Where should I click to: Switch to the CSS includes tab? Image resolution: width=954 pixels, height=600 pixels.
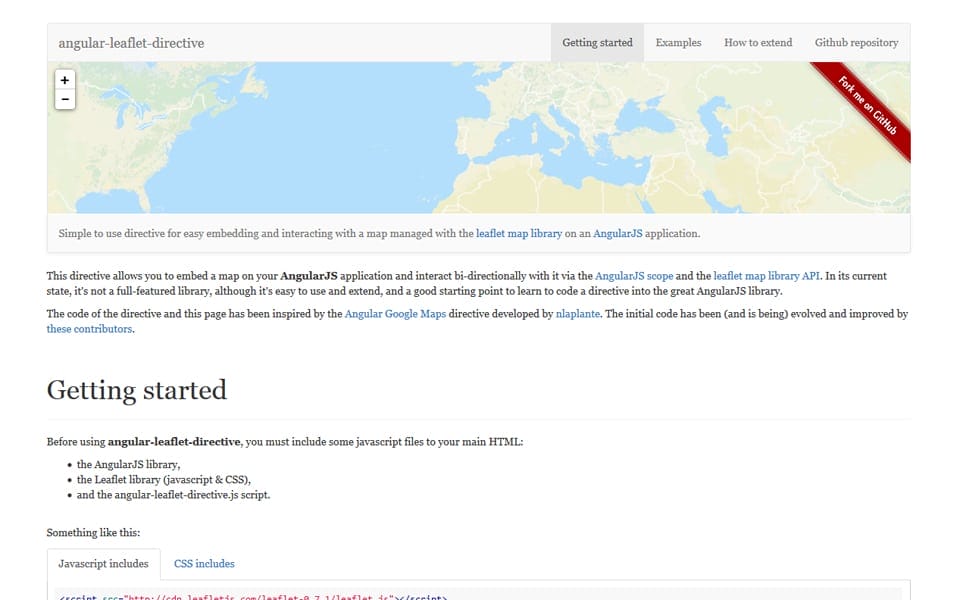coord(204,564)
